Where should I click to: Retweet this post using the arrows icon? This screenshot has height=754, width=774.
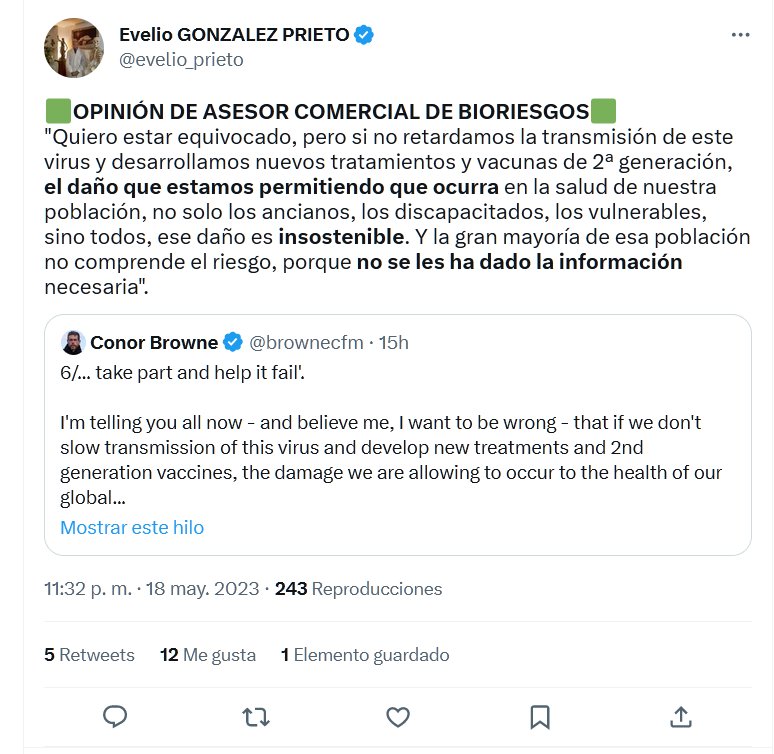pos(257,716)
